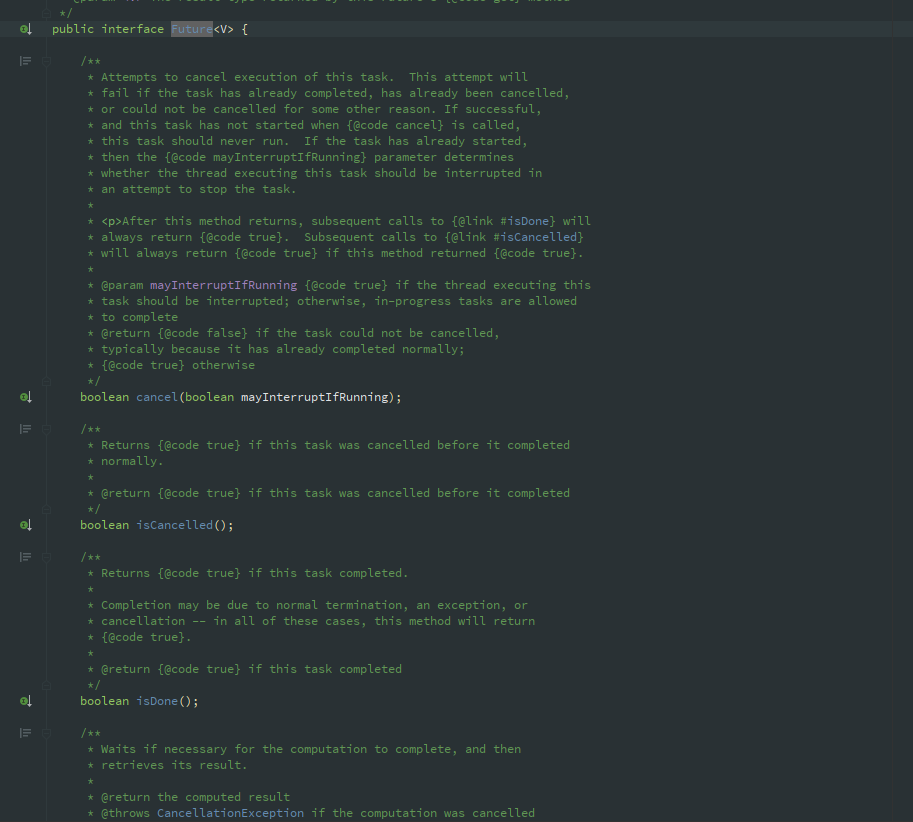
Task: Click '{@code true} otherwise' comment line
Action: [x=178, y=365]
